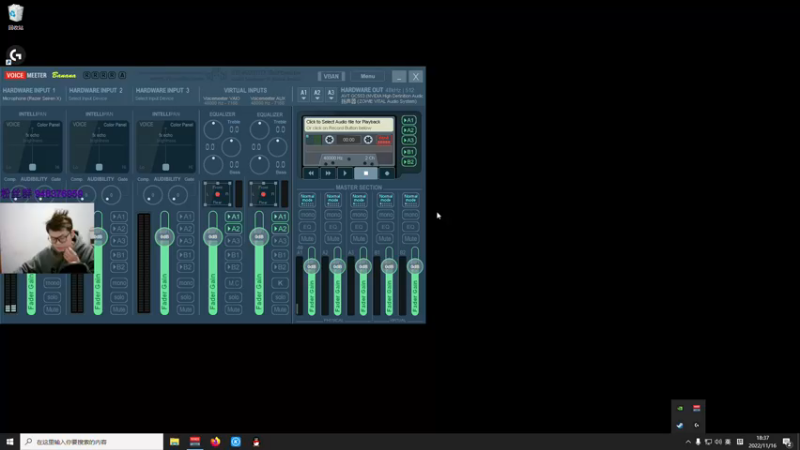Toggle K on Voicemeeter AUX strip
The width and height of the screenshot is (800, 450).
280,283
